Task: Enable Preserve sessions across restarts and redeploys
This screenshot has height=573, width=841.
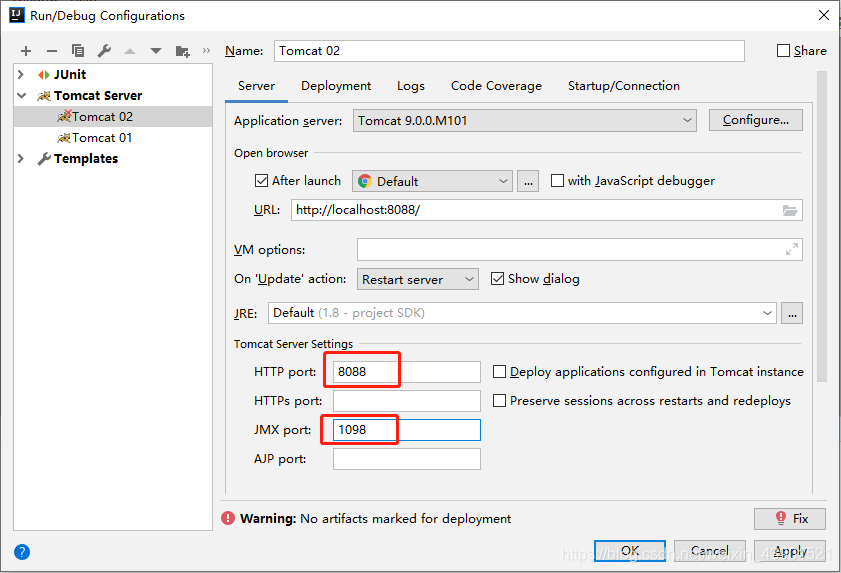Action: pos(499,400)
